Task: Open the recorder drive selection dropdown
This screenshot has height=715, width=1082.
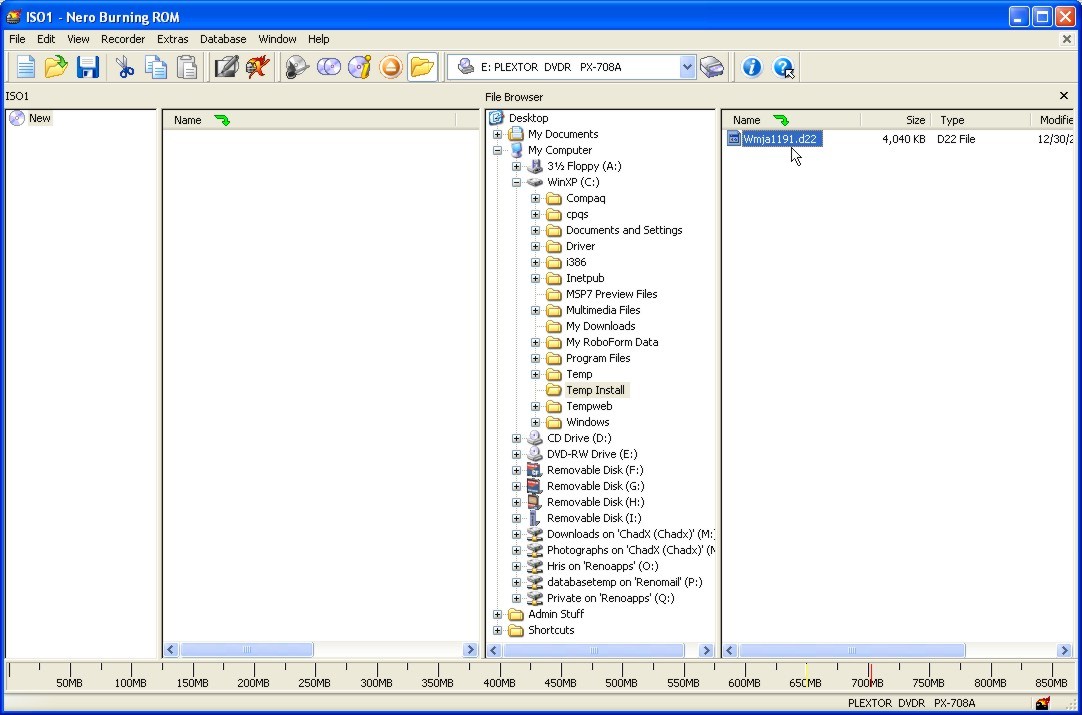Action: point(687,67)
